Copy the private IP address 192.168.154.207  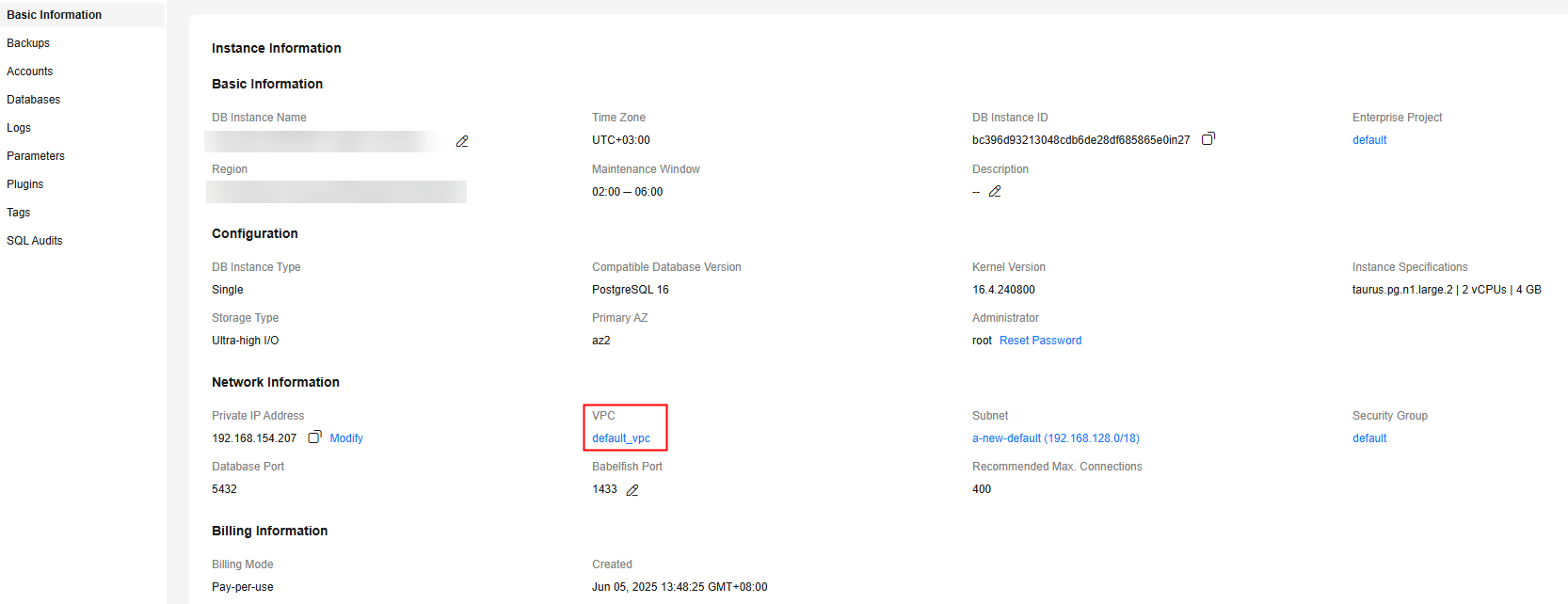314,437
